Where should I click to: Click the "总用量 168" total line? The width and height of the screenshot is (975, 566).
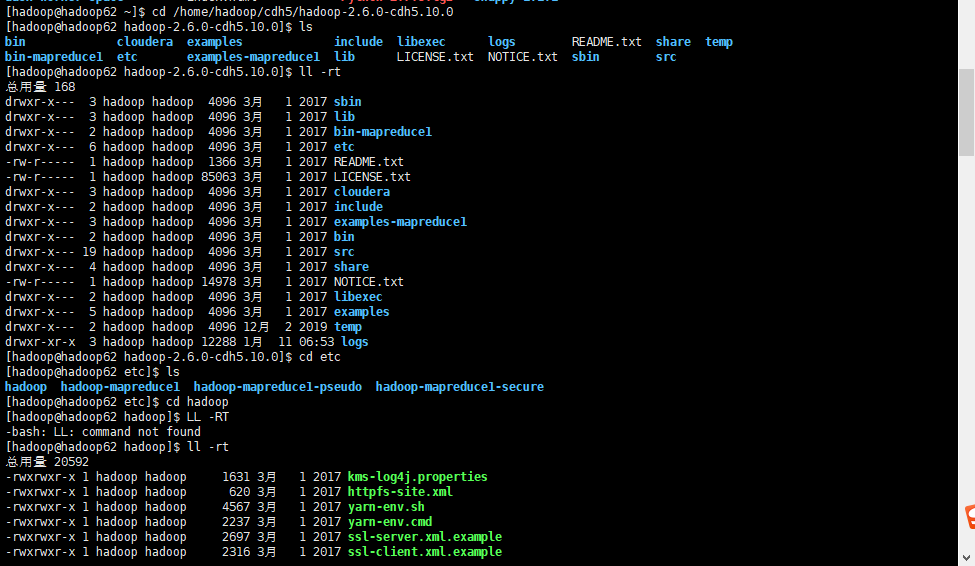pos(40,87)
